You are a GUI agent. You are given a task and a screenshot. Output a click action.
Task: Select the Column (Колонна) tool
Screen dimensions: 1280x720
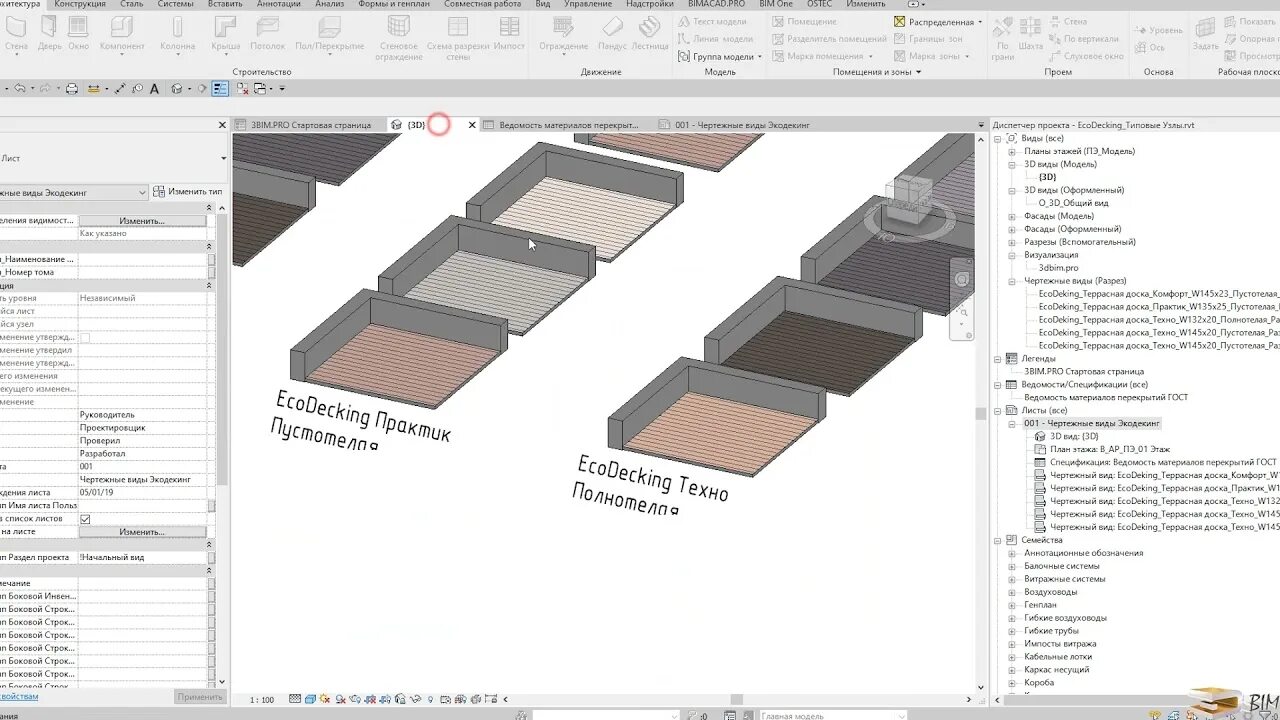[x=178, y=33]
